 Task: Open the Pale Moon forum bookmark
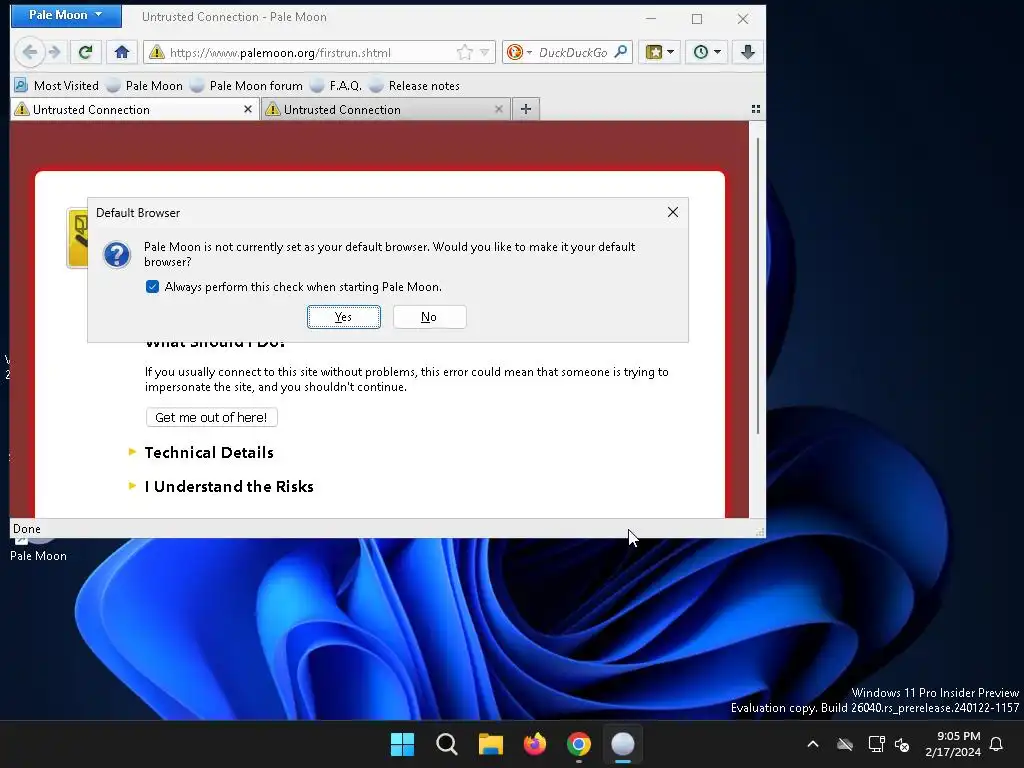point(247,86)
